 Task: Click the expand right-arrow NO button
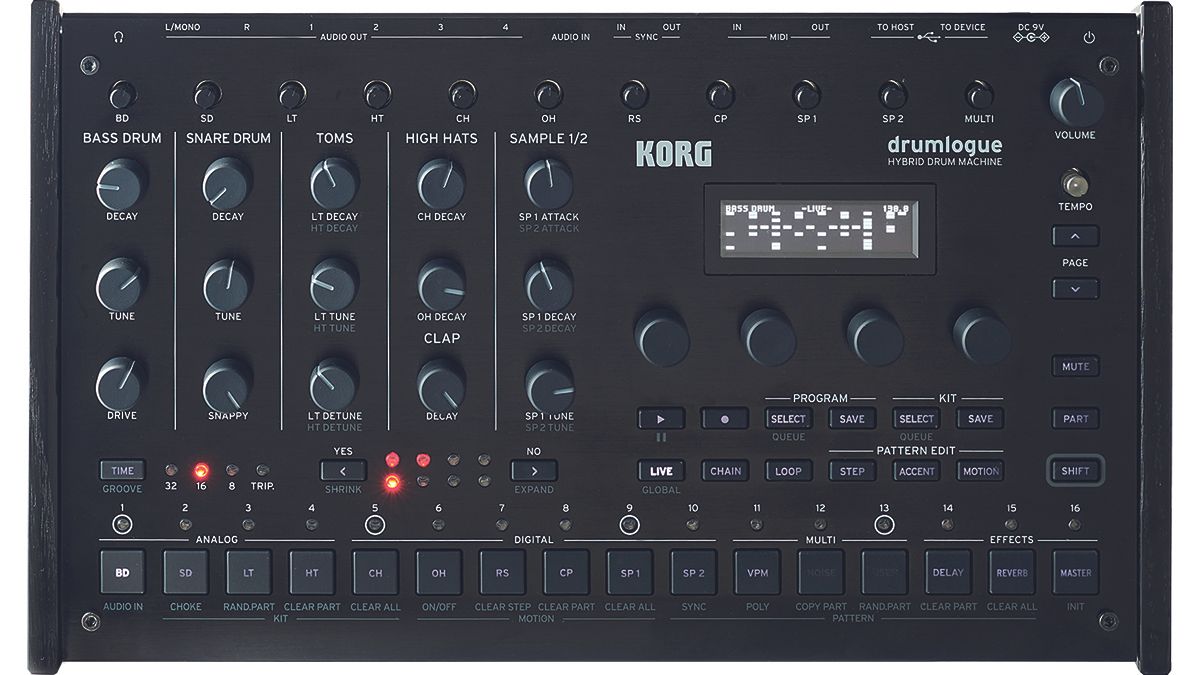pos(534,470)
